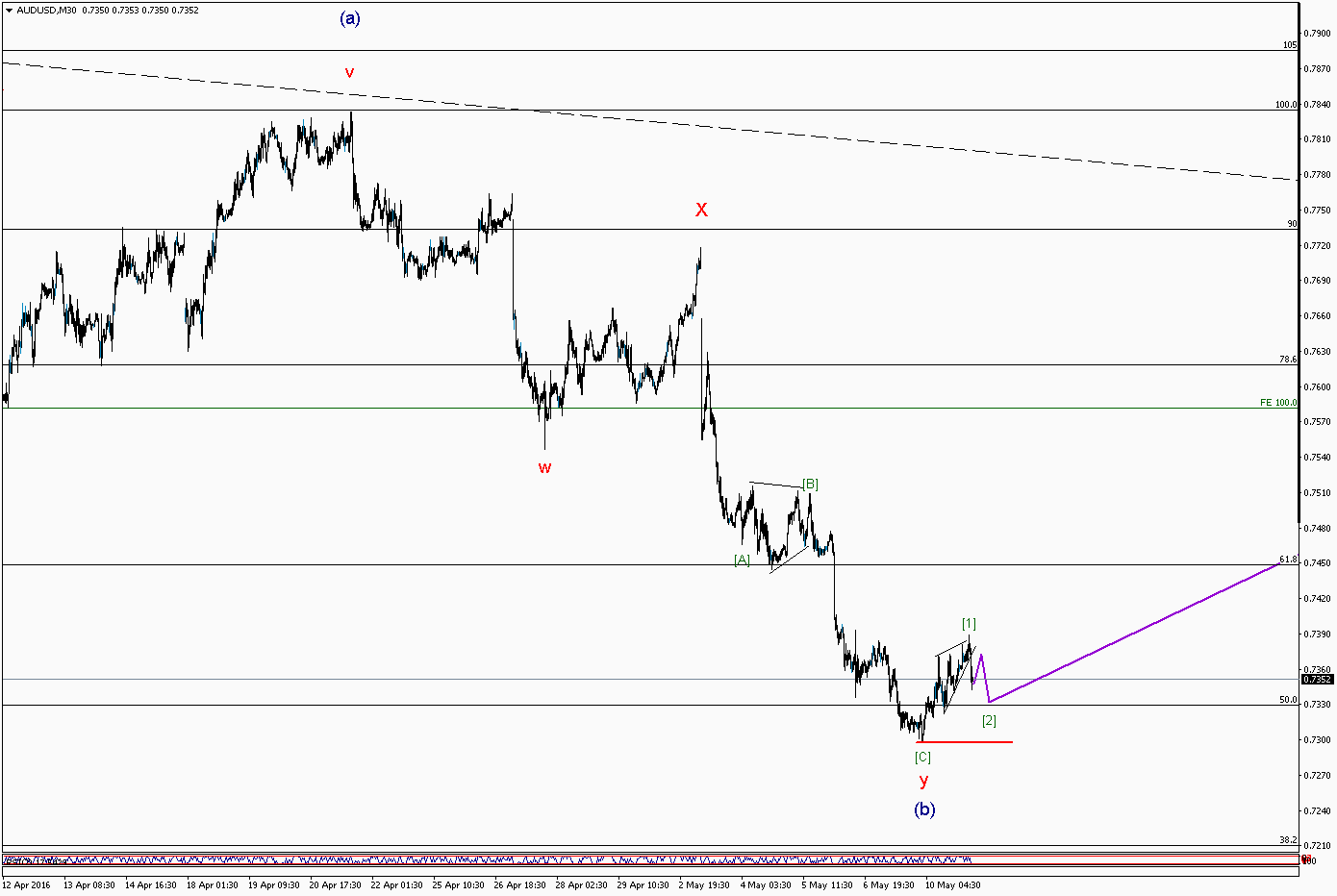
Task: Click the 38.2 Fibonacci level label
Action: (x=1287, y=840)
